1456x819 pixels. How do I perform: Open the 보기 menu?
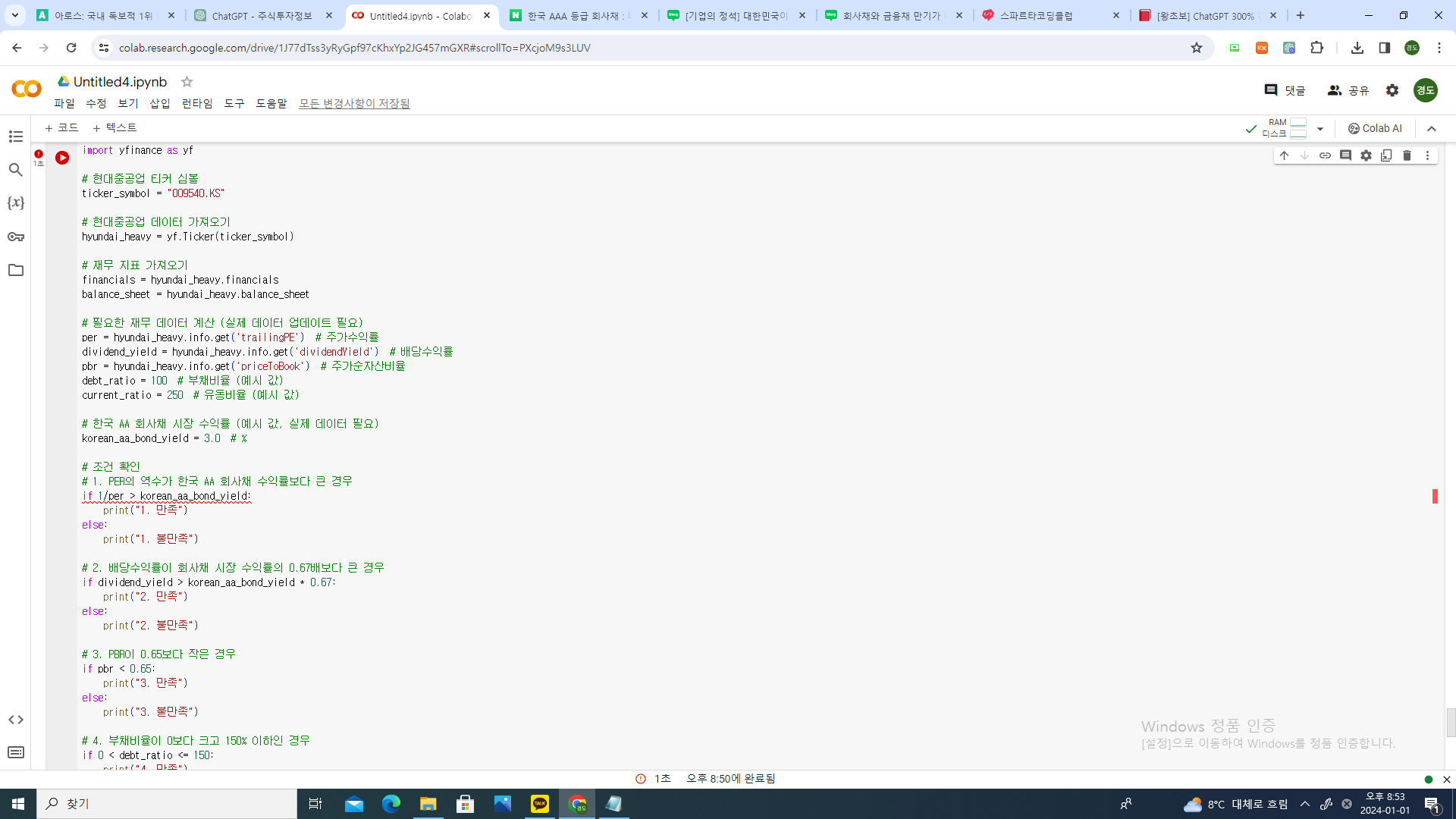tap(128, 104)
